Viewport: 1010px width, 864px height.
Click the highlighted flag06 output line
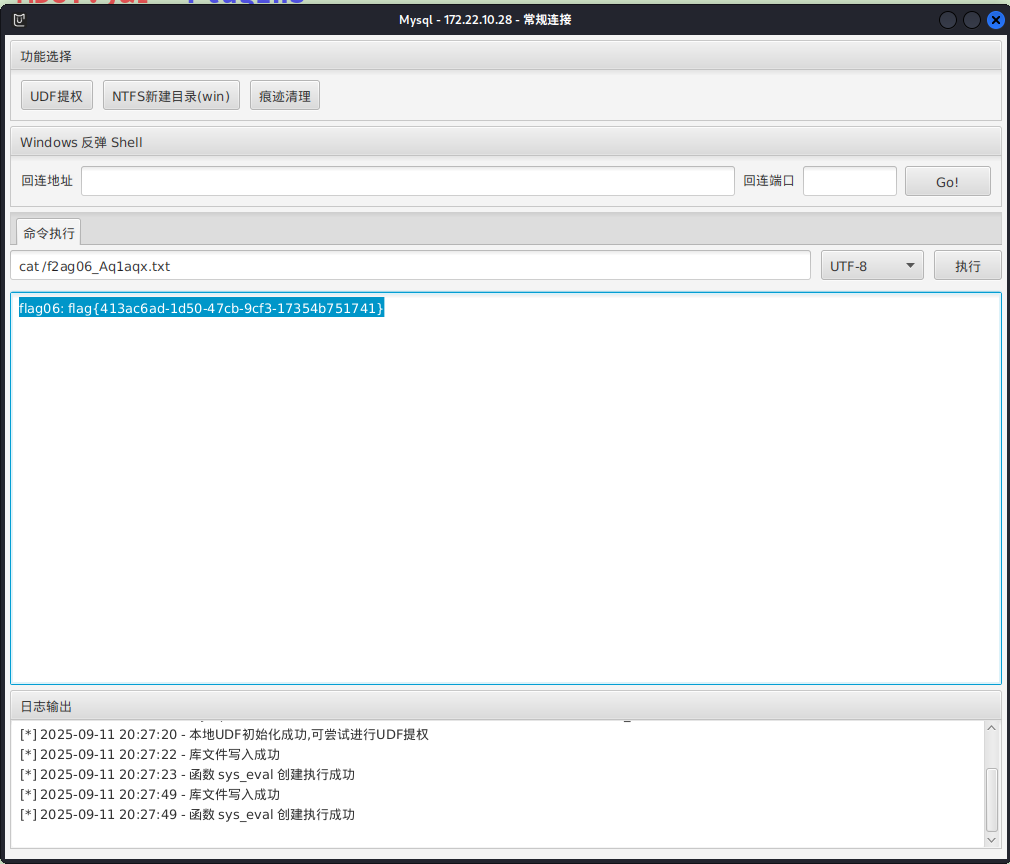click(202, 308)
